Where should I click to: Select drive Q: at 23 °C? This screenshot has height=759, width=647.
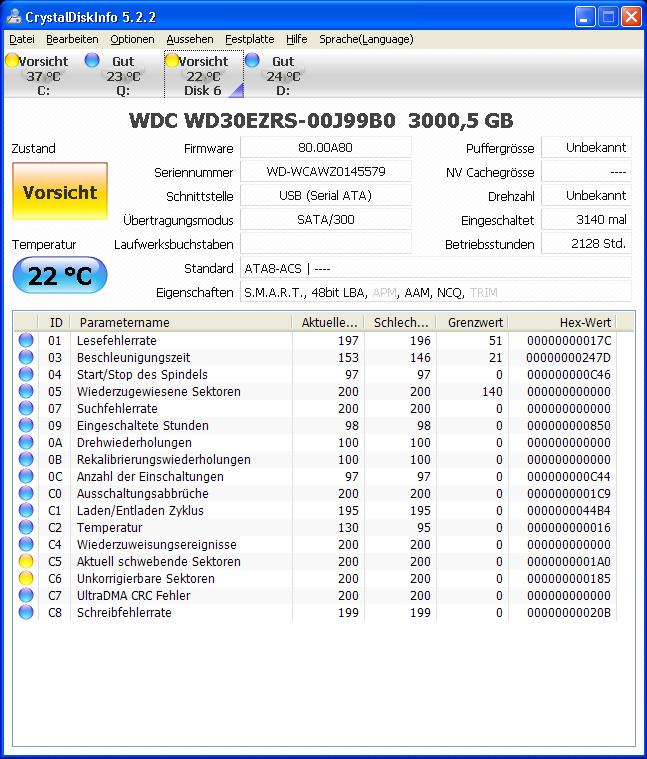tap(122, 75)
